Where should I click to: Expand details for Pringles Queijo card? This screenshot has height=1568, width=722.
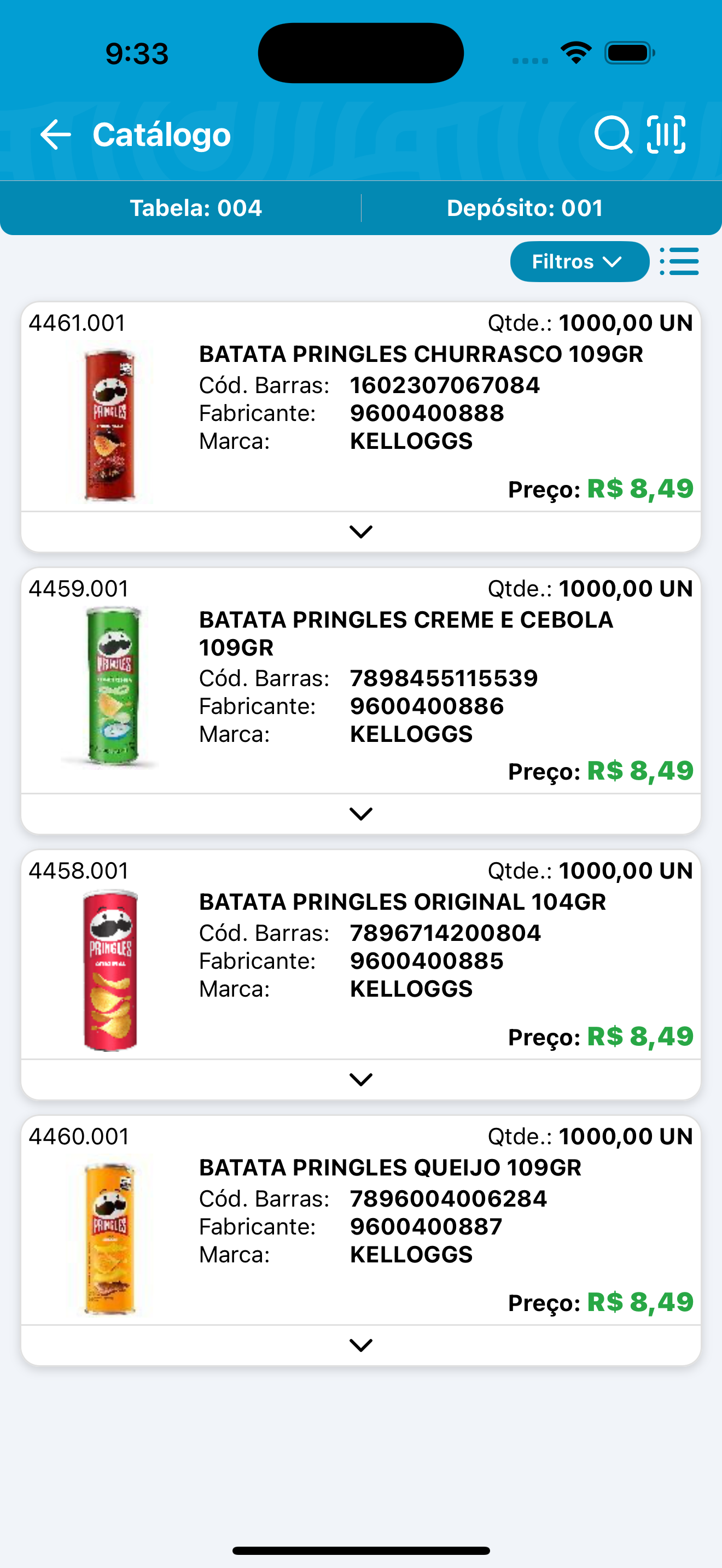pos(361,1345)
